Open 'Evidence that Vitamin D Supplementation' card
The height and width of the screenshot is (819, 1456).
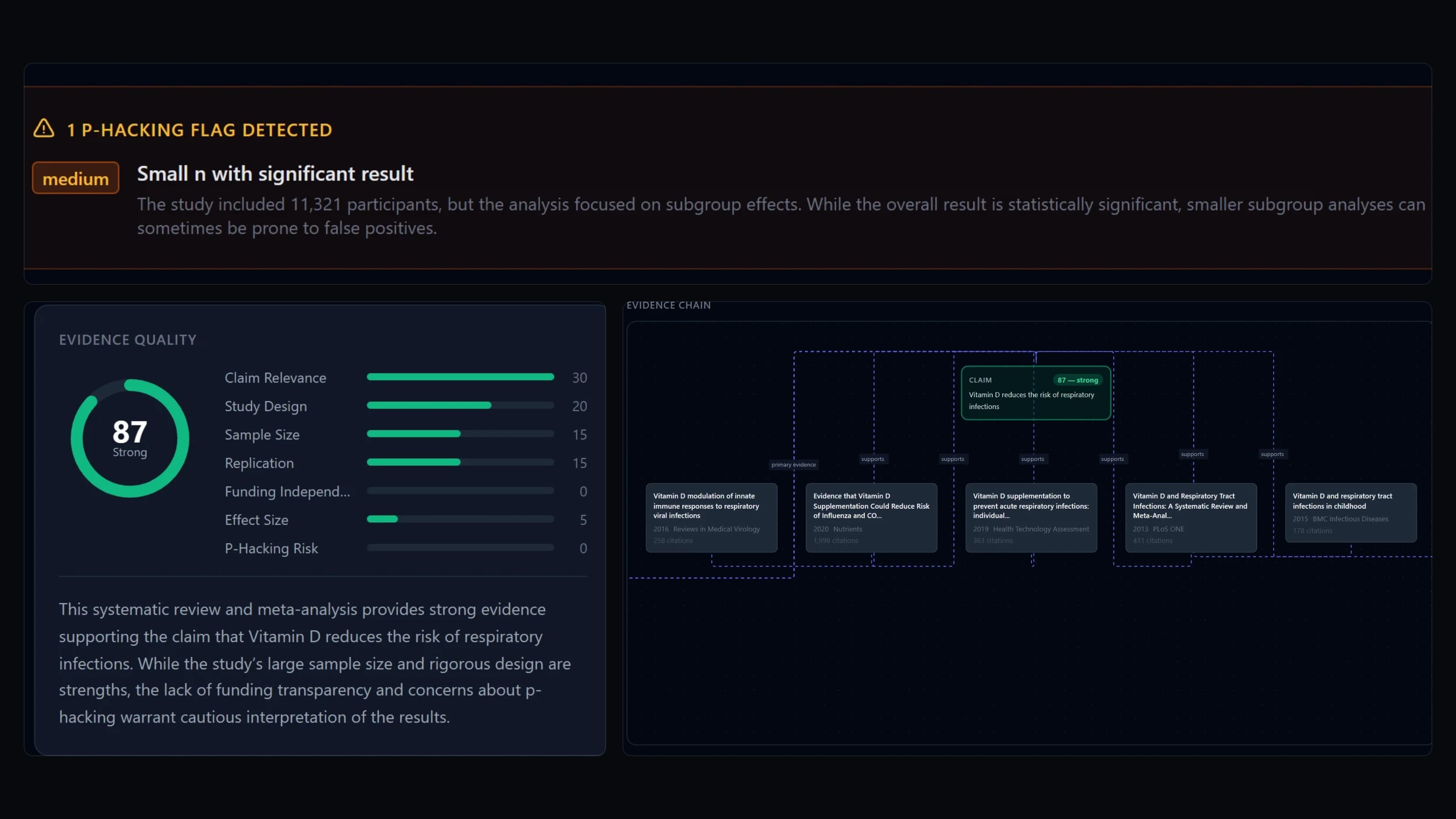click(x=871, y=517)
